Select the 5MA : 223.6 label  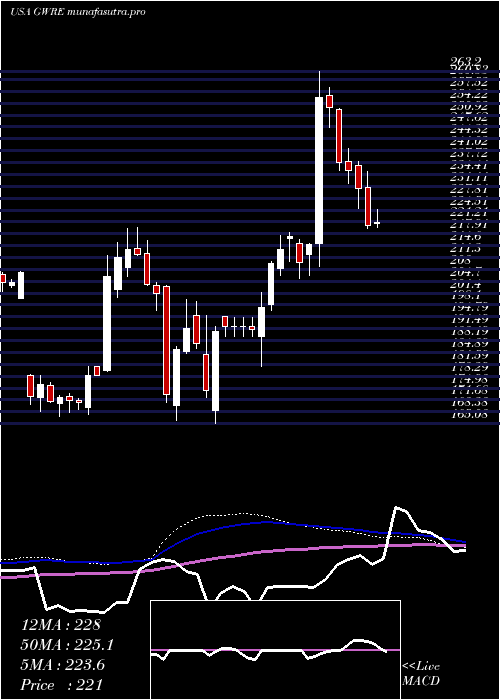coord(63,665)
